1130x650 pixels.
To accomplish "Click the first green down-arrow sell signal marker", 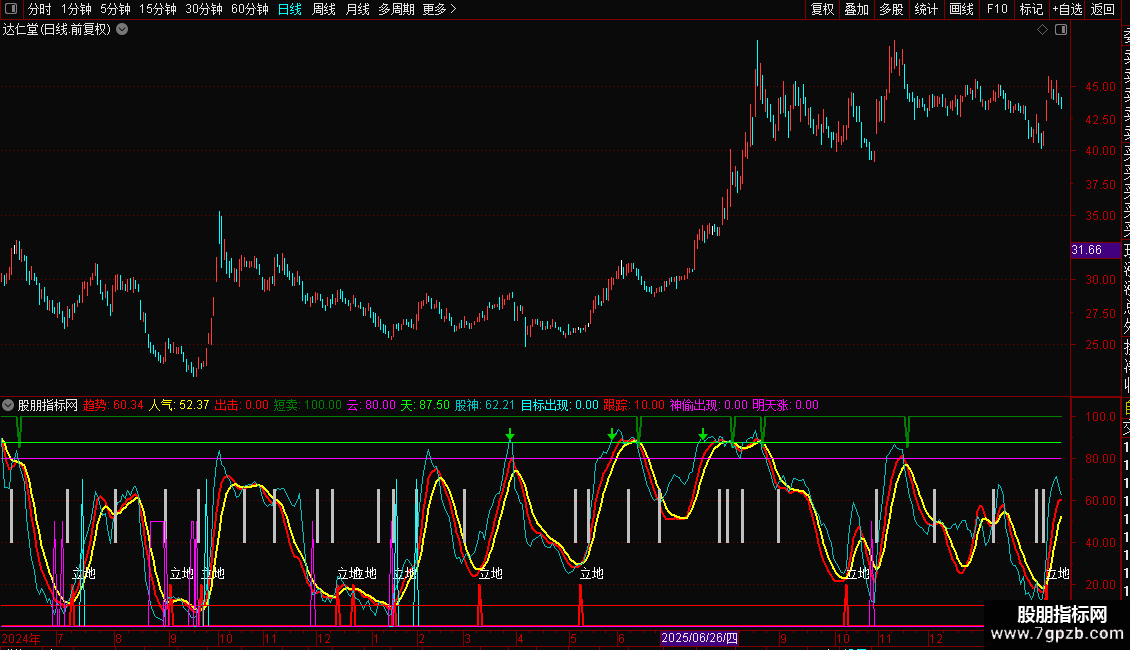I will pyautogui.click(x=510, y=434).
